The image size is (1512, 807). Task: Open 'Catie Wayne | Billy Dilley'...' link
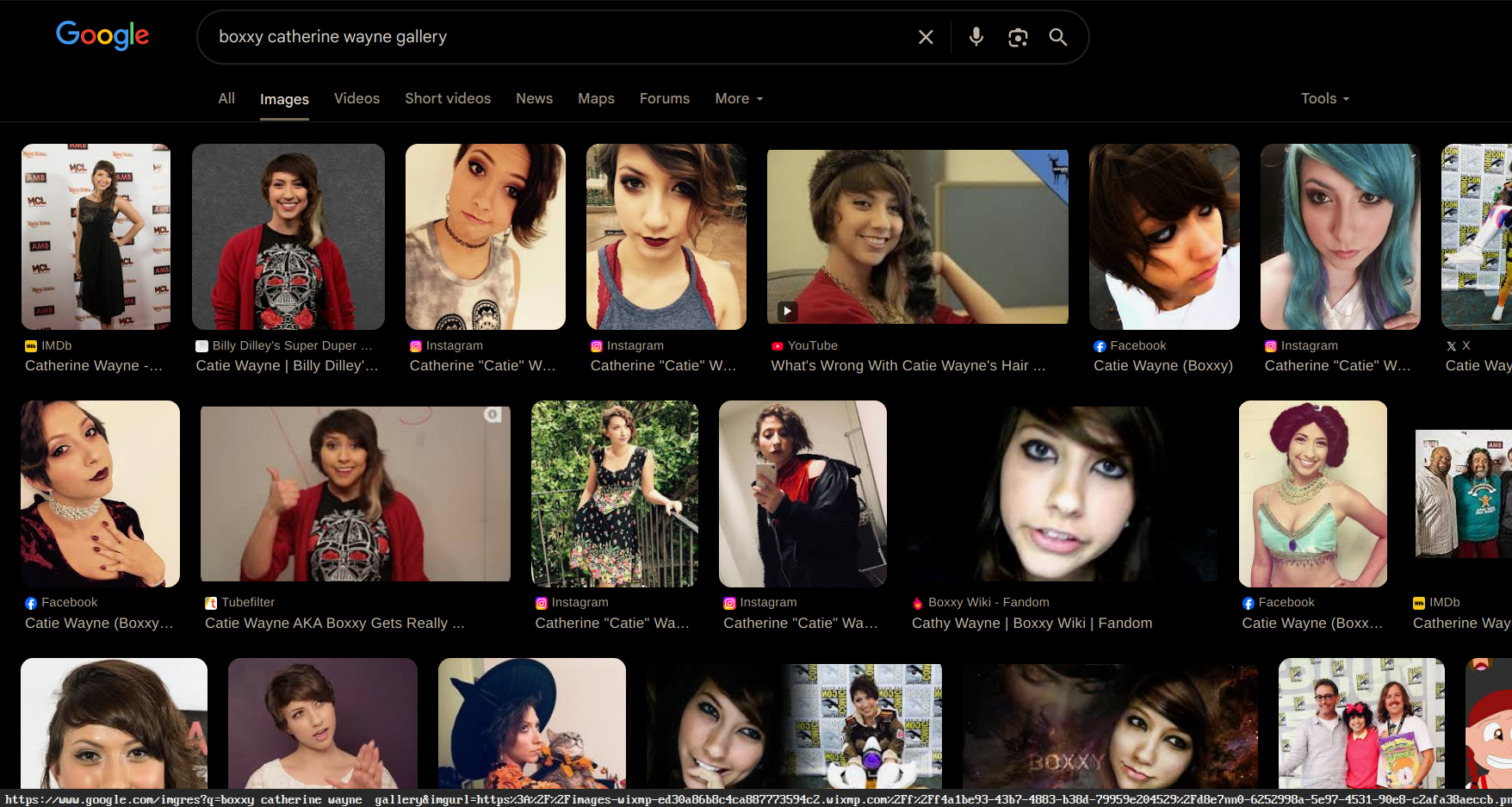click(287, 366)
